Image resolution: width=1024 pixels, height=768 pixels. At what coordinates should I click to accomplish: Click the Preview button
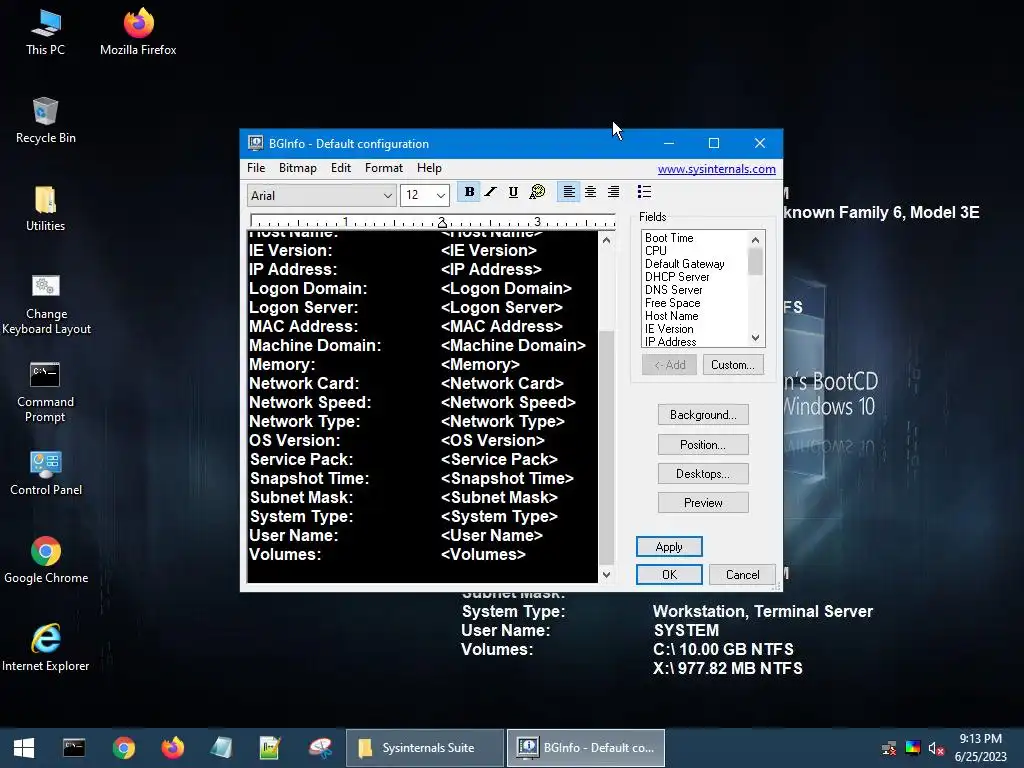click(x=703, y=503)
